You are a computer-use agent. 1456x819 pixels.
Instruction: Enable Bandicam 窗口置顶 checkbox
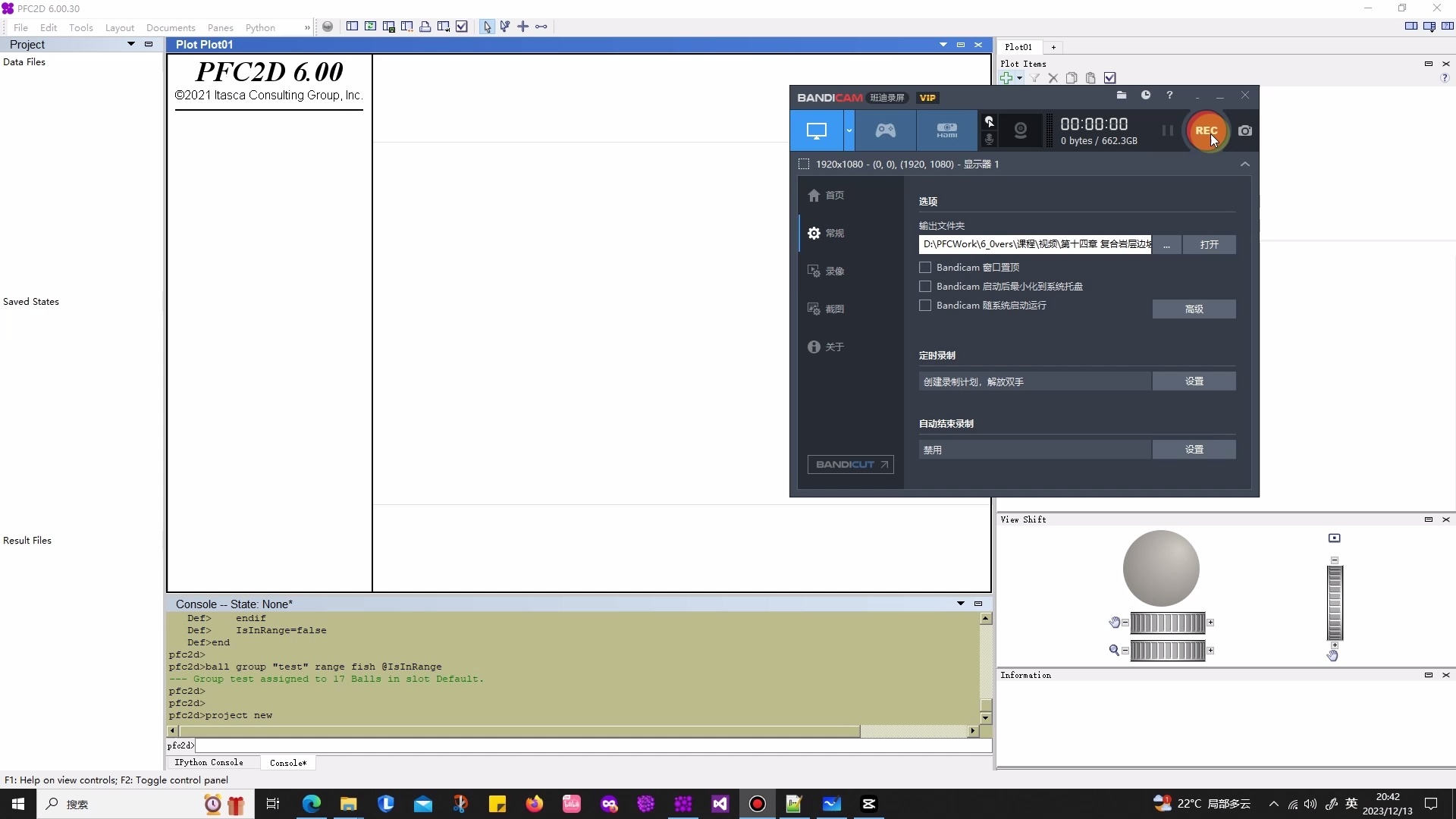[x=925, y=268]
